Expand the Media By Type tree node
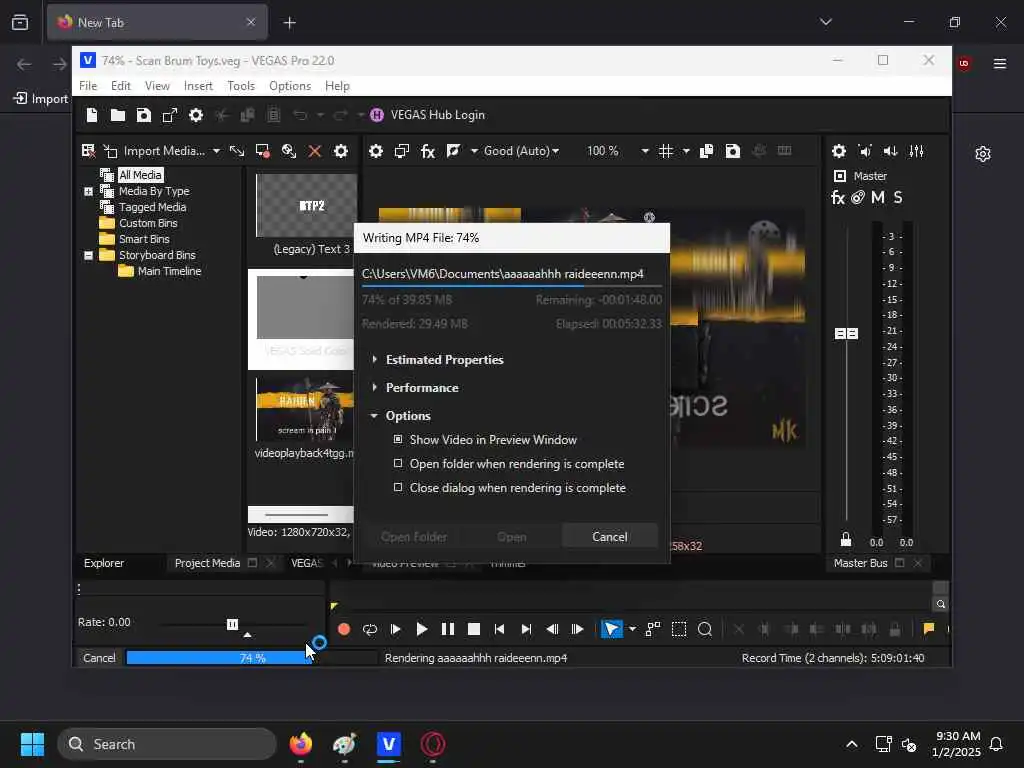This screenshot has height=768, width=1024. [x=89, y=191]
